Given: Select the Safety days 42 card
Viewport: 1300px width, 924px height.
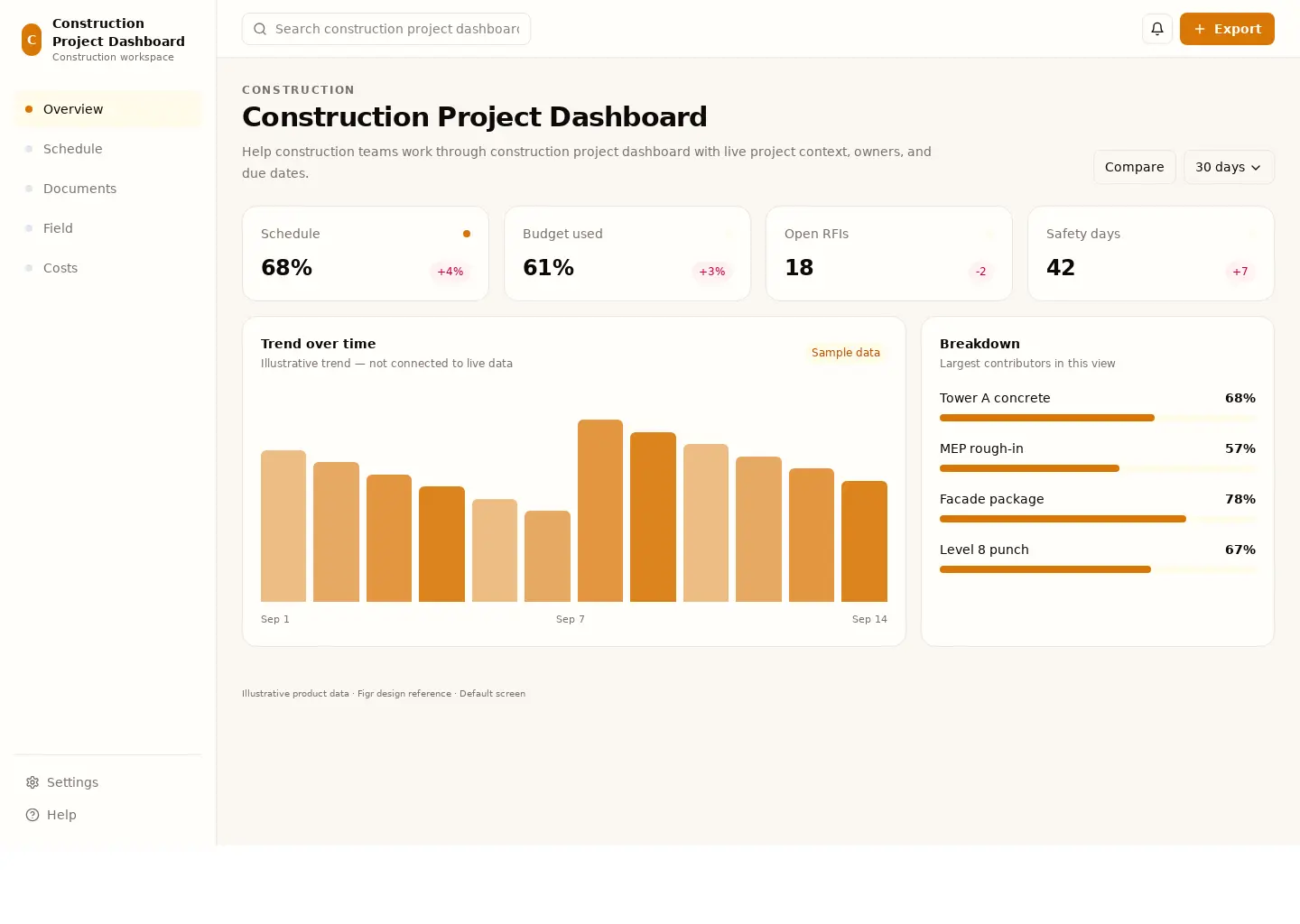Looking at the screenshot, I should (x=1151, y=254).
